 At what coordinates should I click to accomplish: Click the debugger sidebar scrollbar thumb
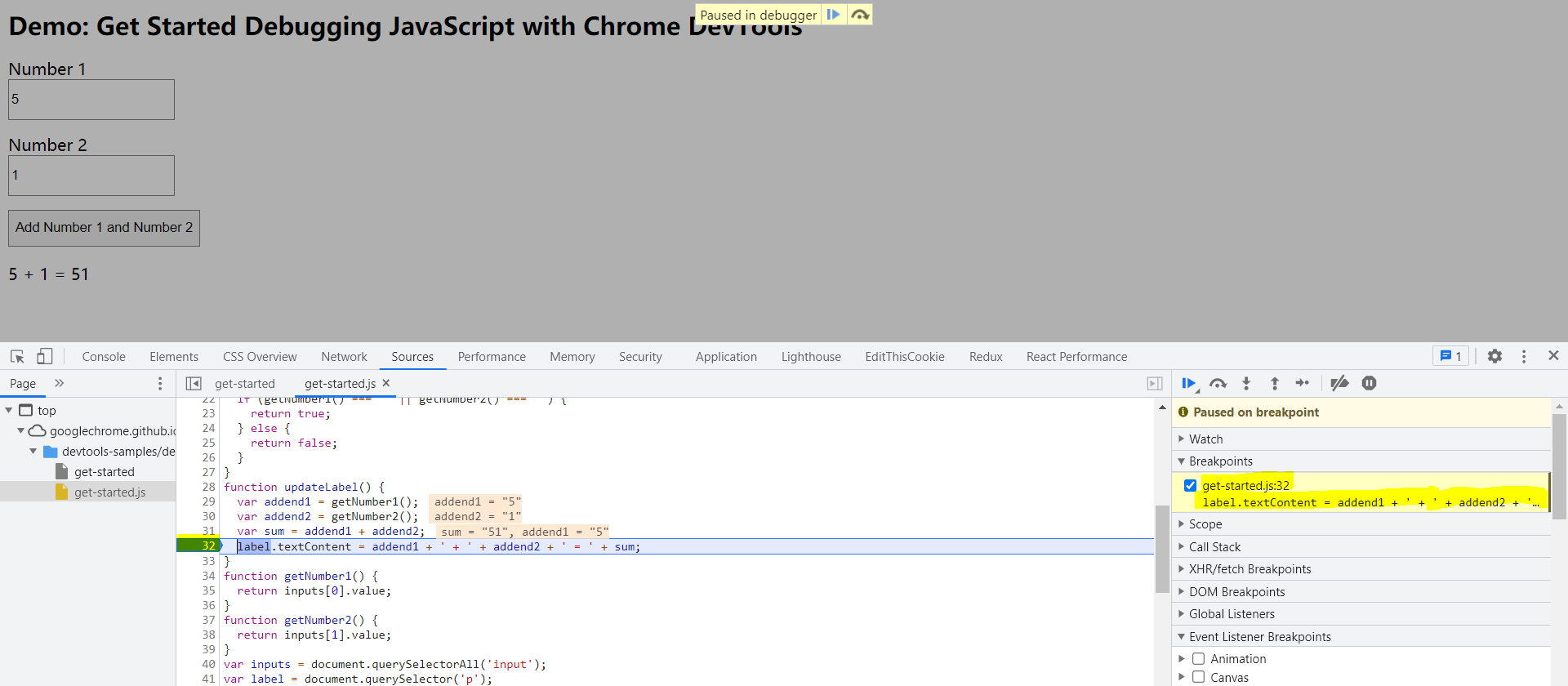tap(1559, 465)
